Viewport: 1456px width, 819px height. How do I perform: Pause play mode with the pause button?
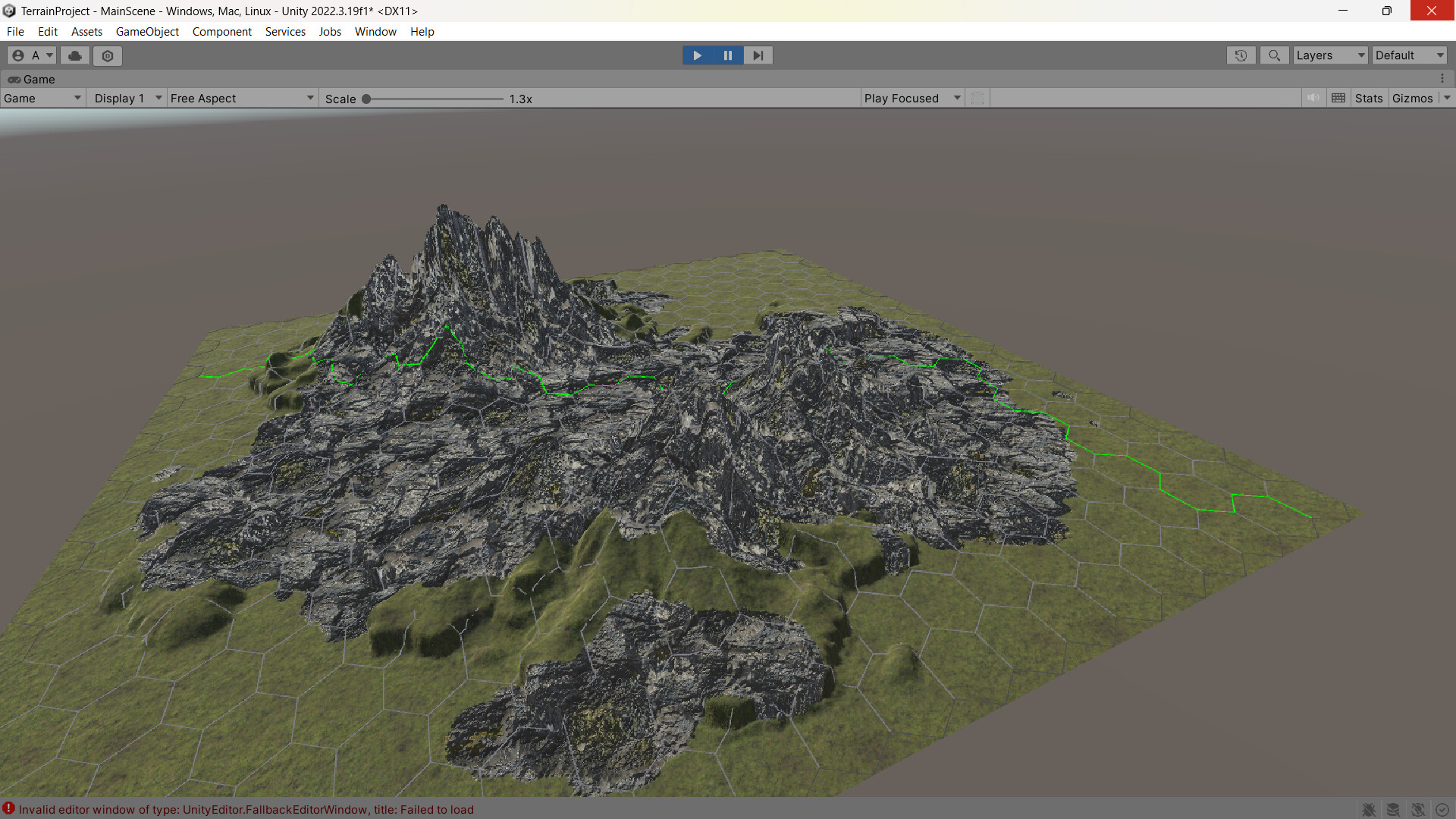click(x=727, y=55)
